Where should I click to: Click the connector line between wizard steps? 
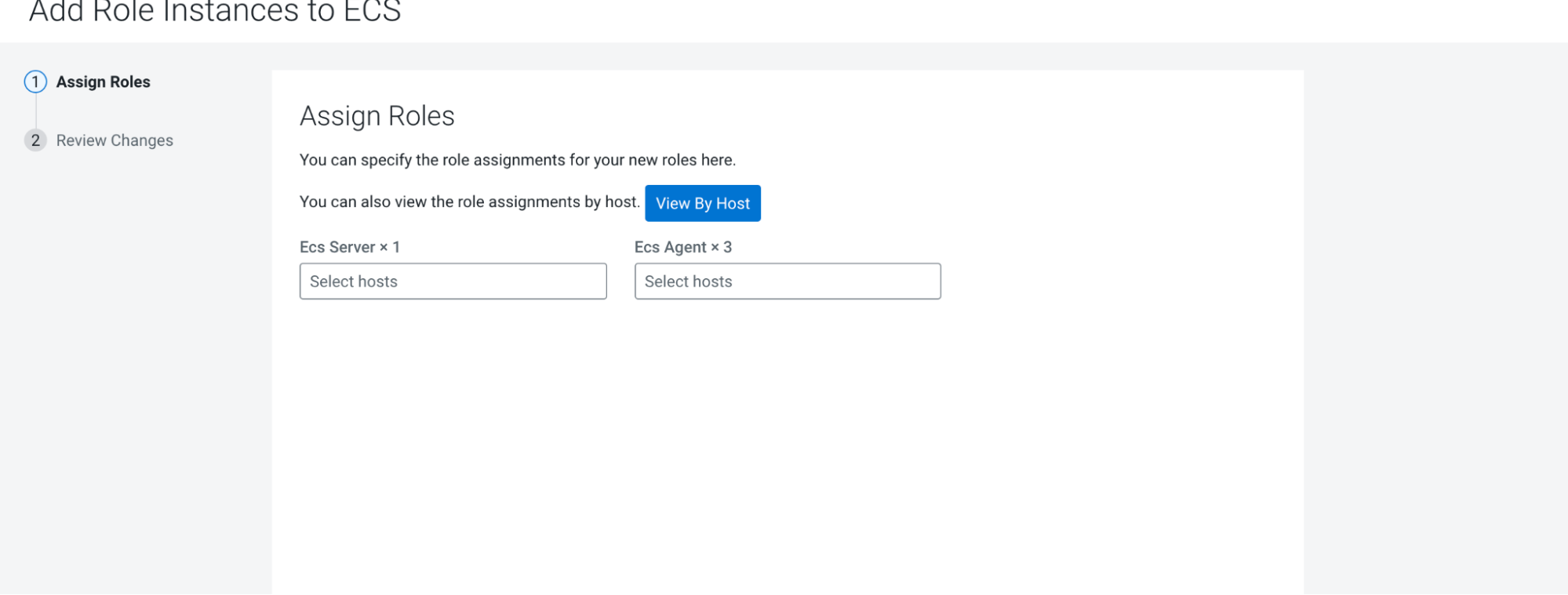(35, 111)
